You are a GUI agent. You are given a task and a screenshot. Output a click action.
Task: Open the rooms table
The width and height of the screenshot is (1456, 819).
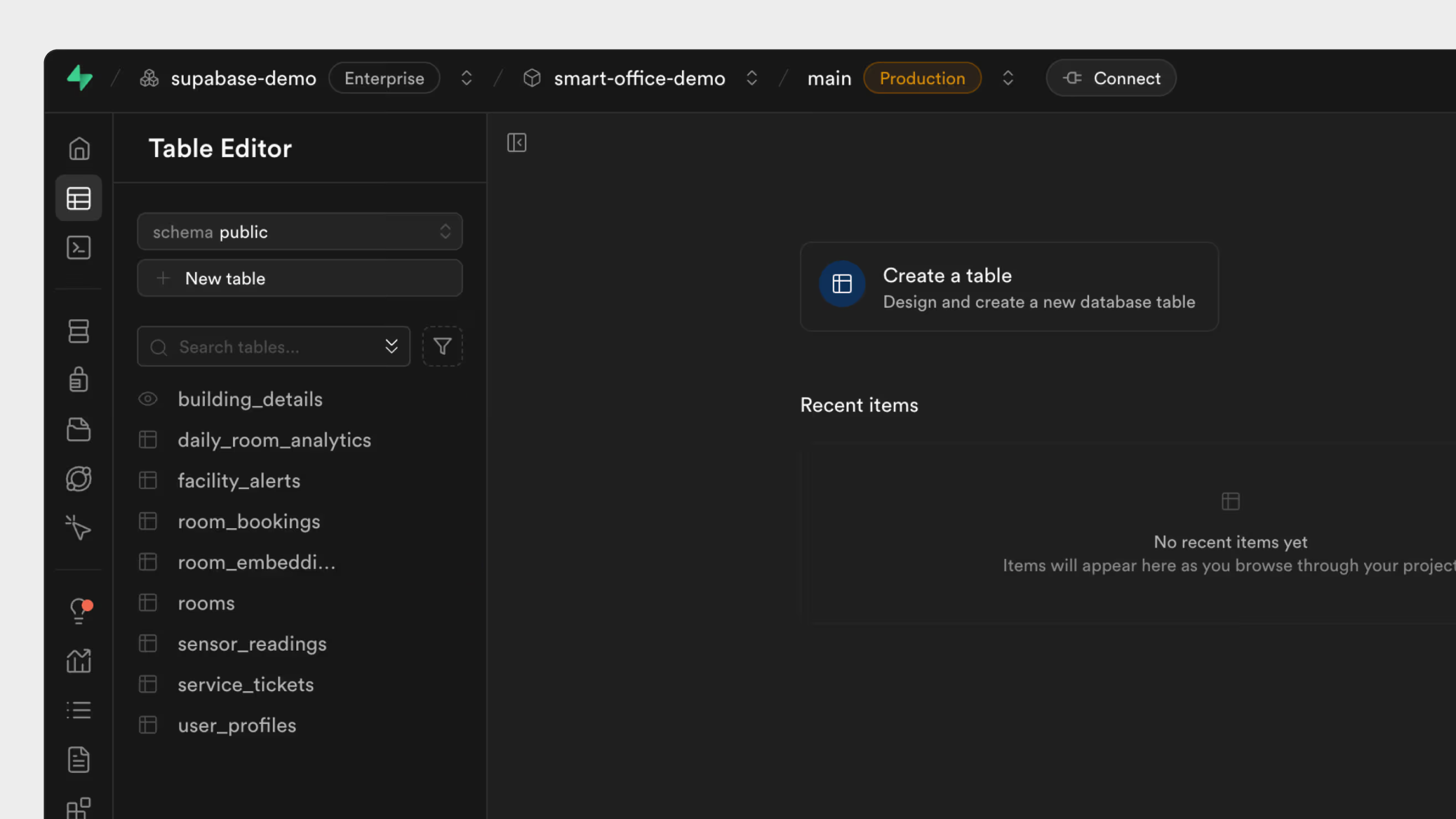pos(206,603)
